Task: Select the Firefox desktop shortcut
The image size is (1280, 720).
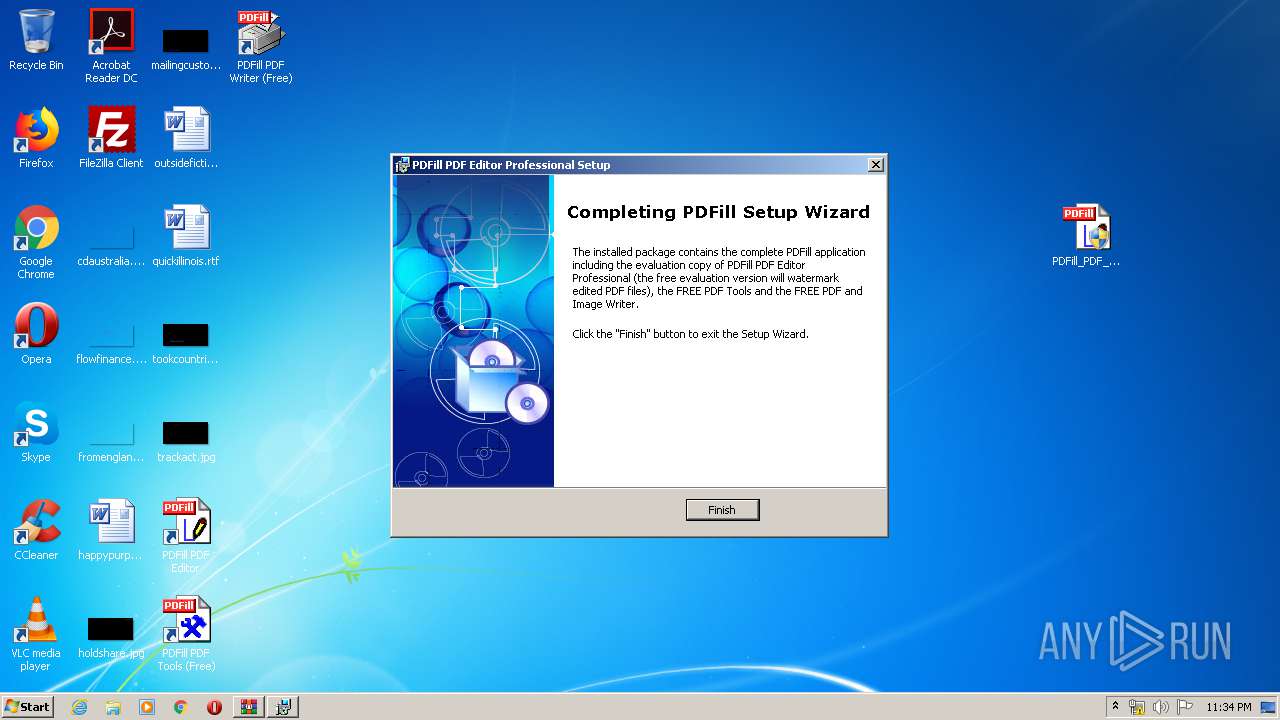Action: (36, 138)
